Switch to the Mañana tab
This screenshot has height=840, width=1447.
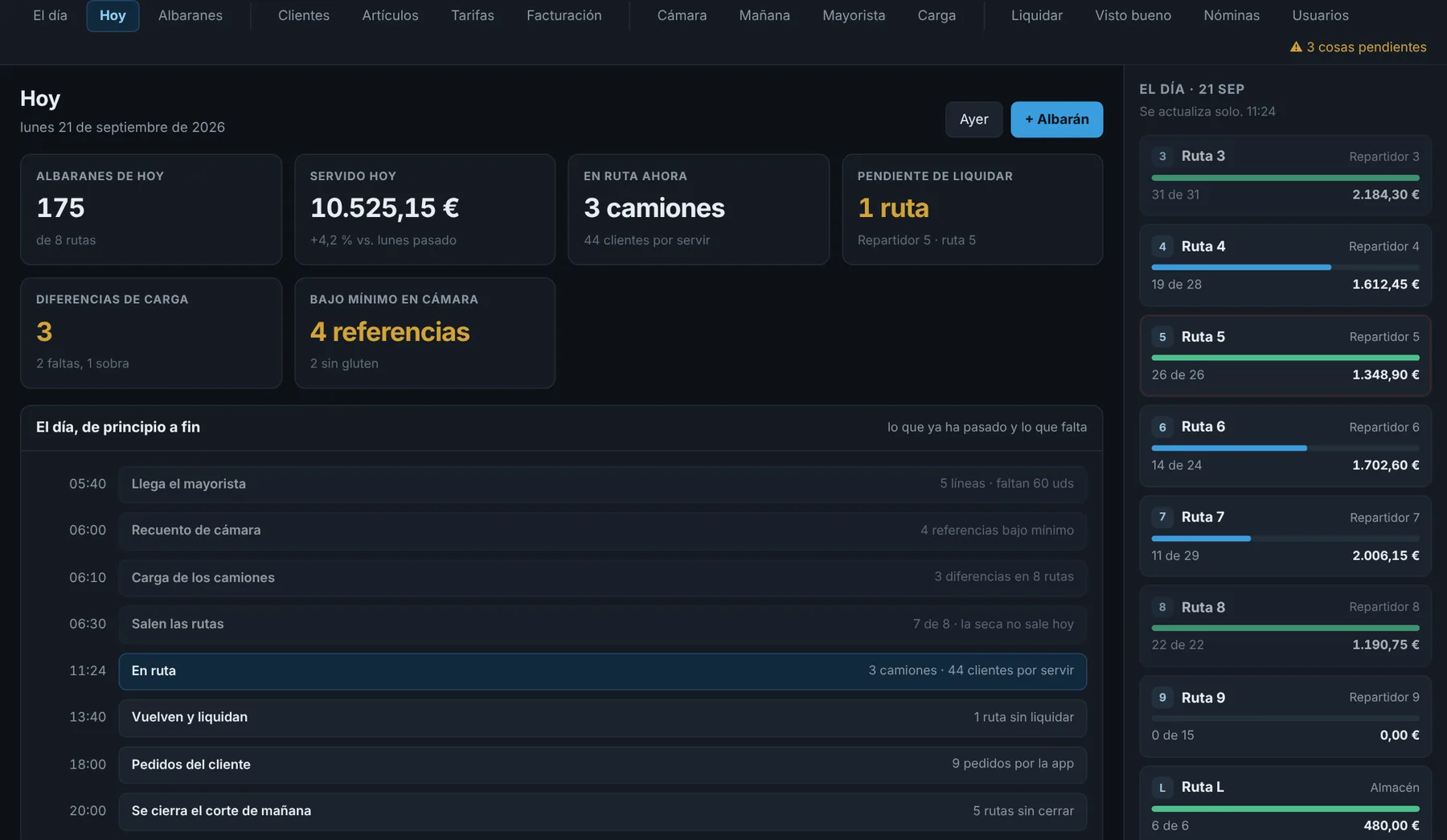click(x=764, y=15)
